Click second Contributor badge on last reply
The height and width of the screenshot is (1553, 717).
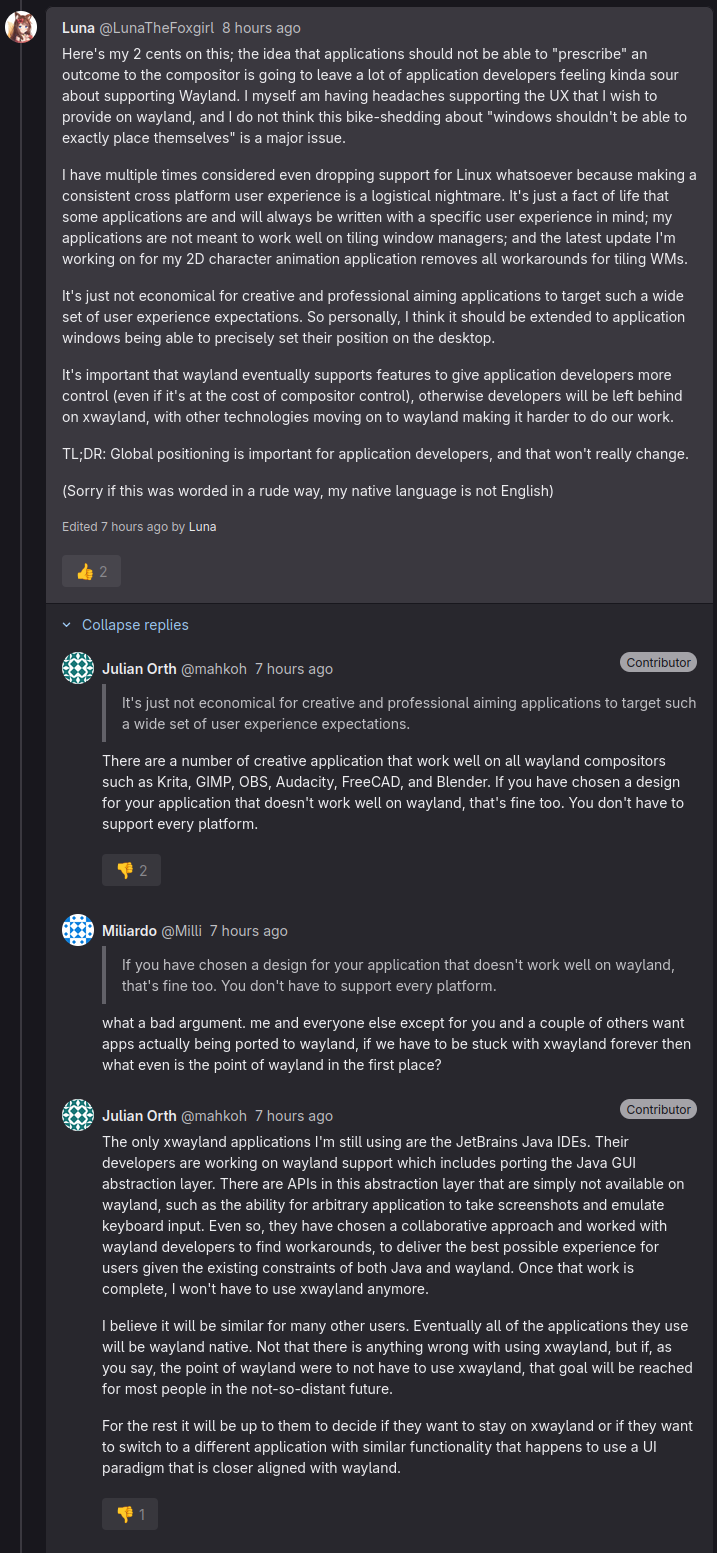click(658, 1109)
